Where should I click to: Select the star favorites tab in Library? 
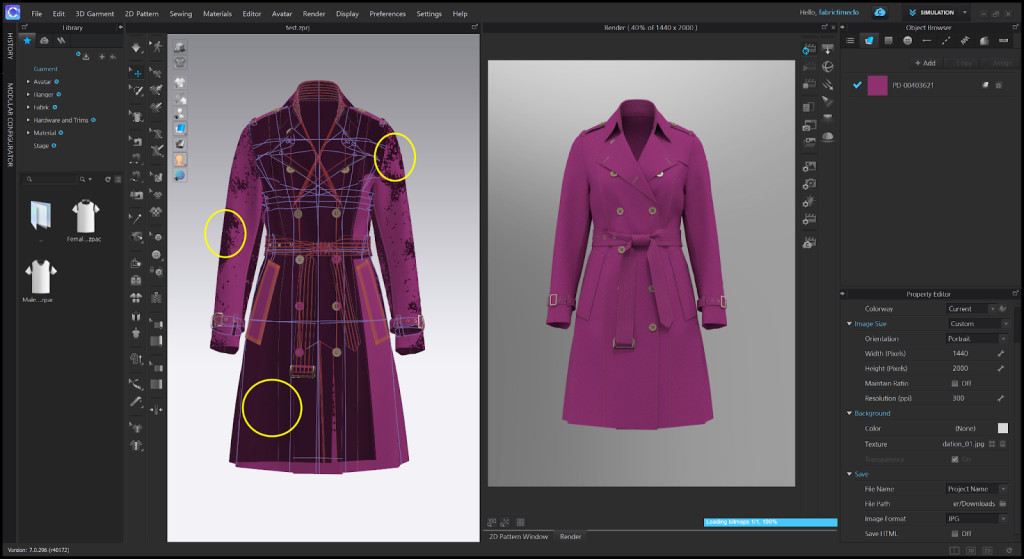27,41
